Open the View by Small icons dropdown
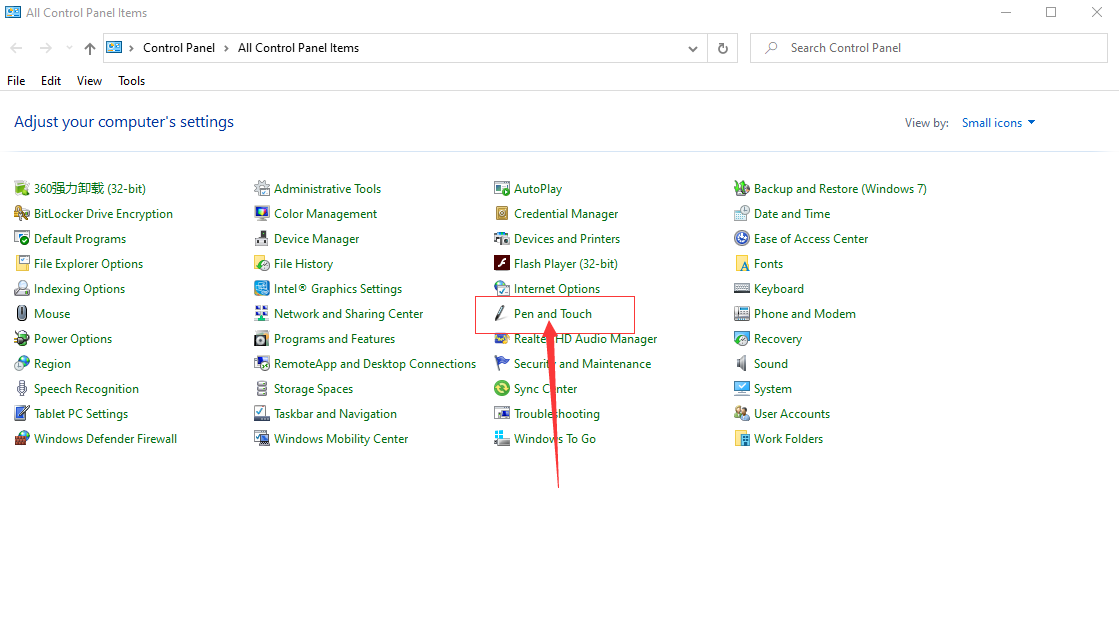The image size is (1119, 628). coord(998,123)
